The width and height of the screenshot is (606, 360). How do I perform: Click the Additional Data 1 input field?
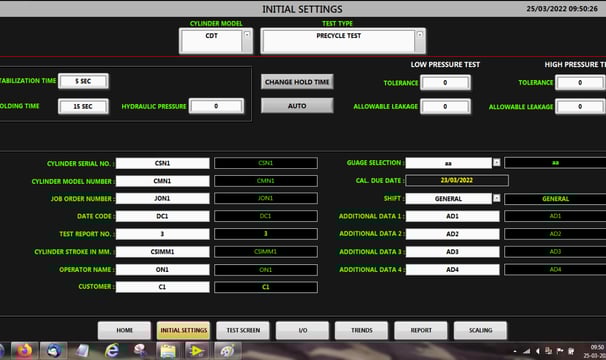tap(452, 216)
